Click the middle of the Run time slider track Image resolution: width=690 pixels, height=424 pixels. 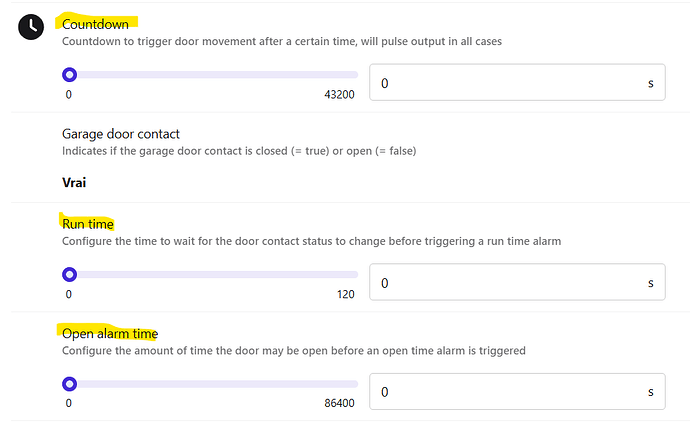click(x=213, y=274)
